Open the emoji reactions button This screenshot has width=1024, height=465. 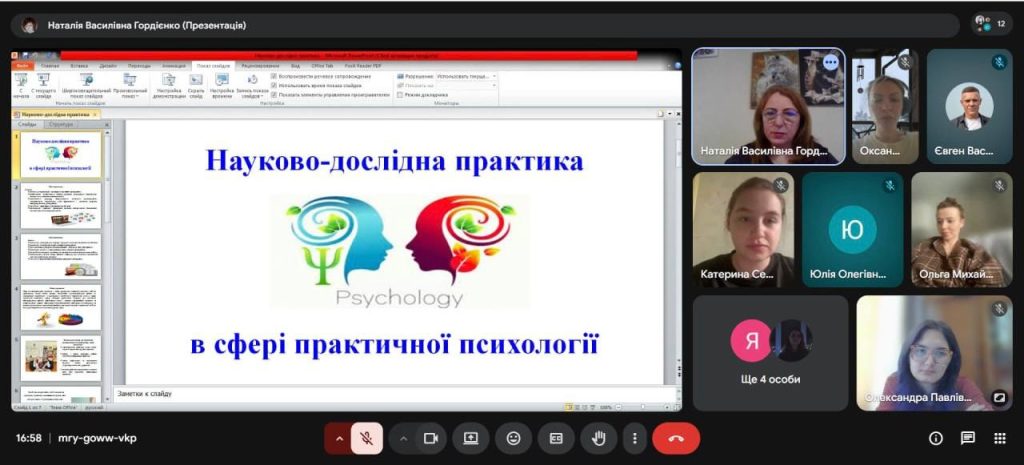pos(513,438)
